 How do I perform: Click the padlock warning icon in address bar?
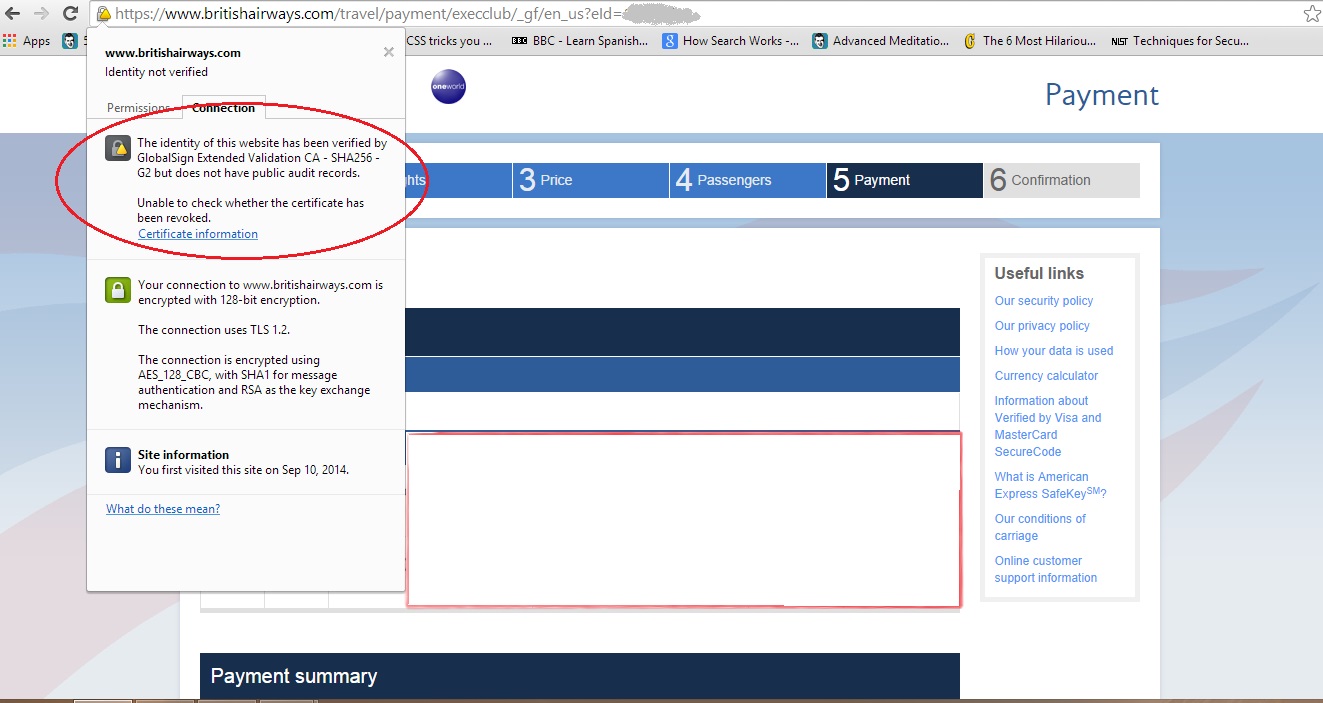click(103, 14)
